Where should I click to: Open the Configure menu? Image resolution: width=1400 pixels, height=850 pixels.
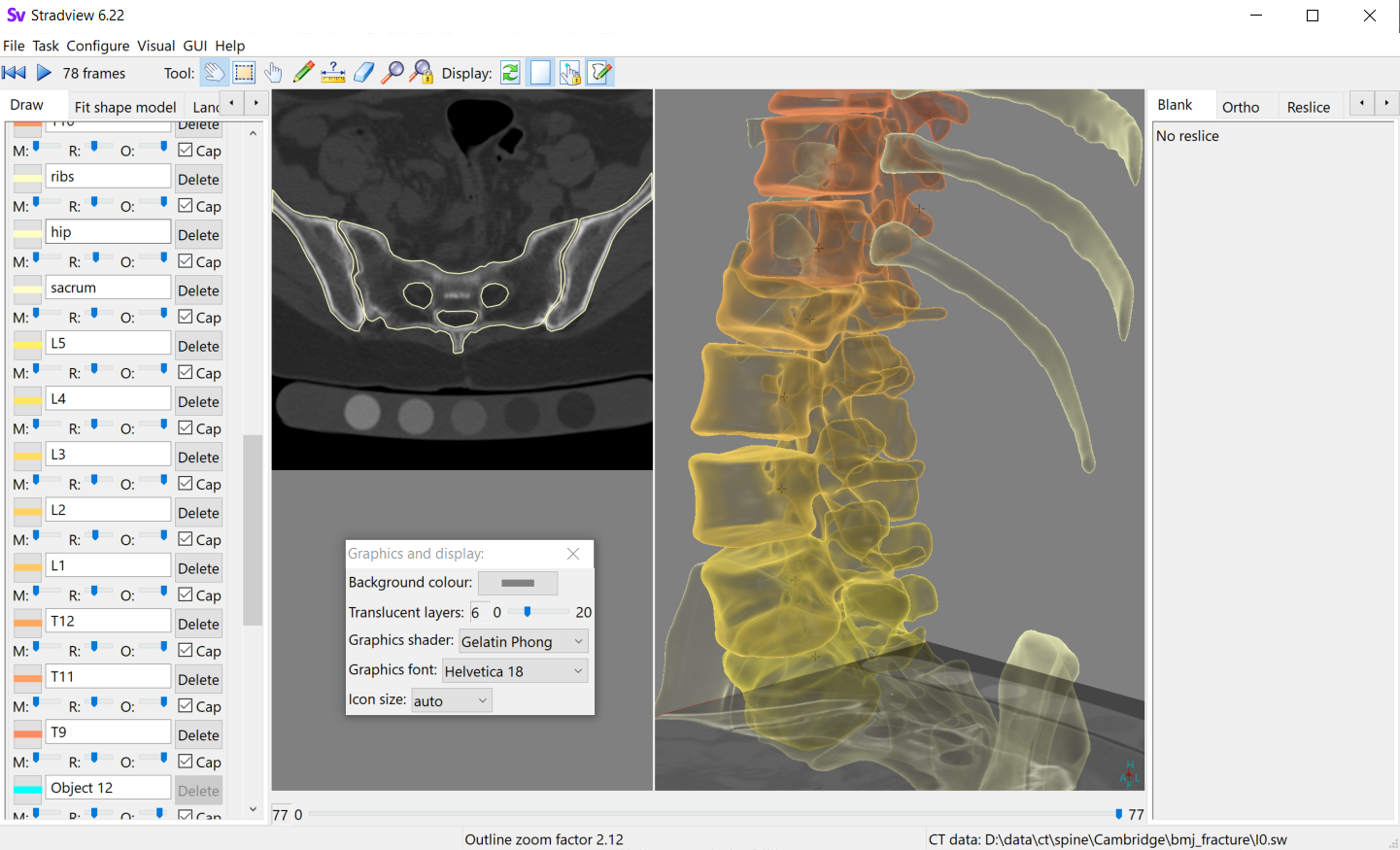(98, 46)
